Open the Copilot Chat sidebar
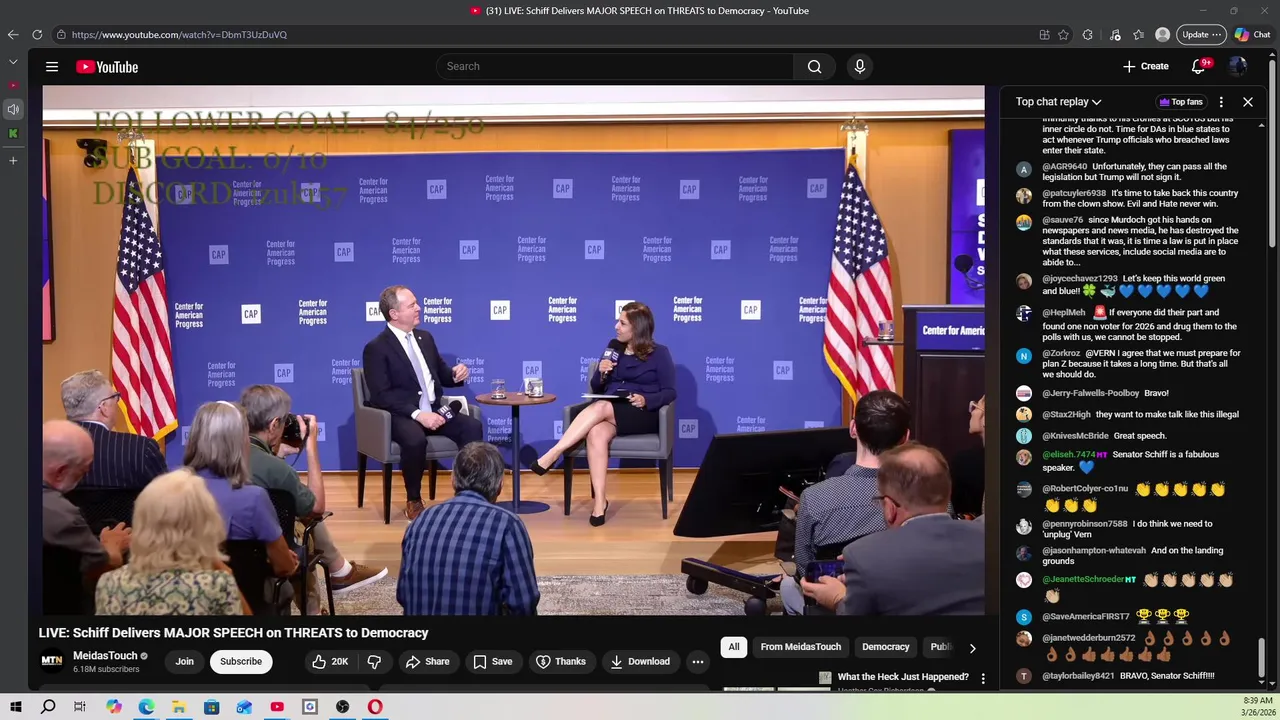Image resolution: width=1280 pixels, height=720 pixels. click(x=1252, y=34)
